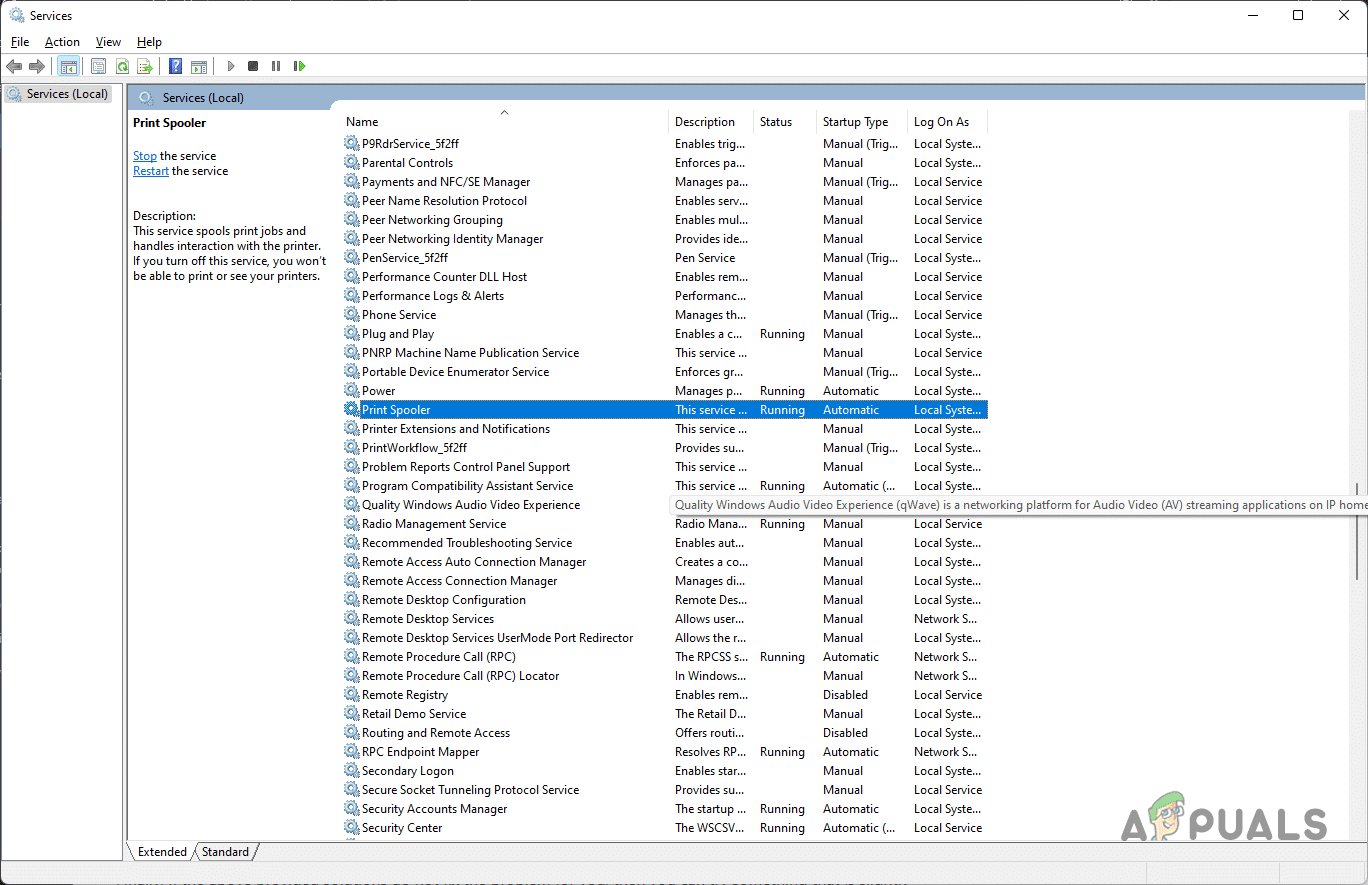Toggle the Show/Hide Action Pane button

click(x=199, y=66)
